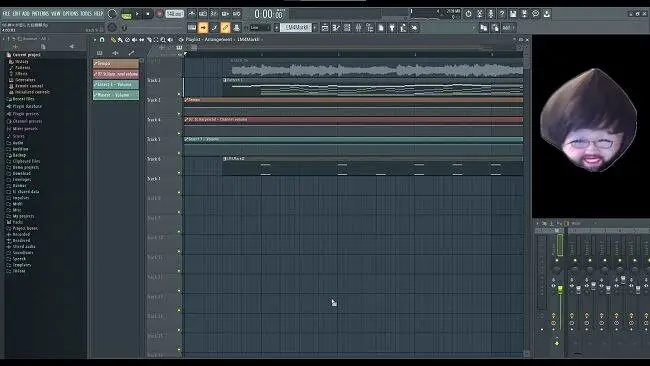The width and height of the screenshot is (650, 366).
Task: Expand Current project in browser
Action: click(26, 55)
